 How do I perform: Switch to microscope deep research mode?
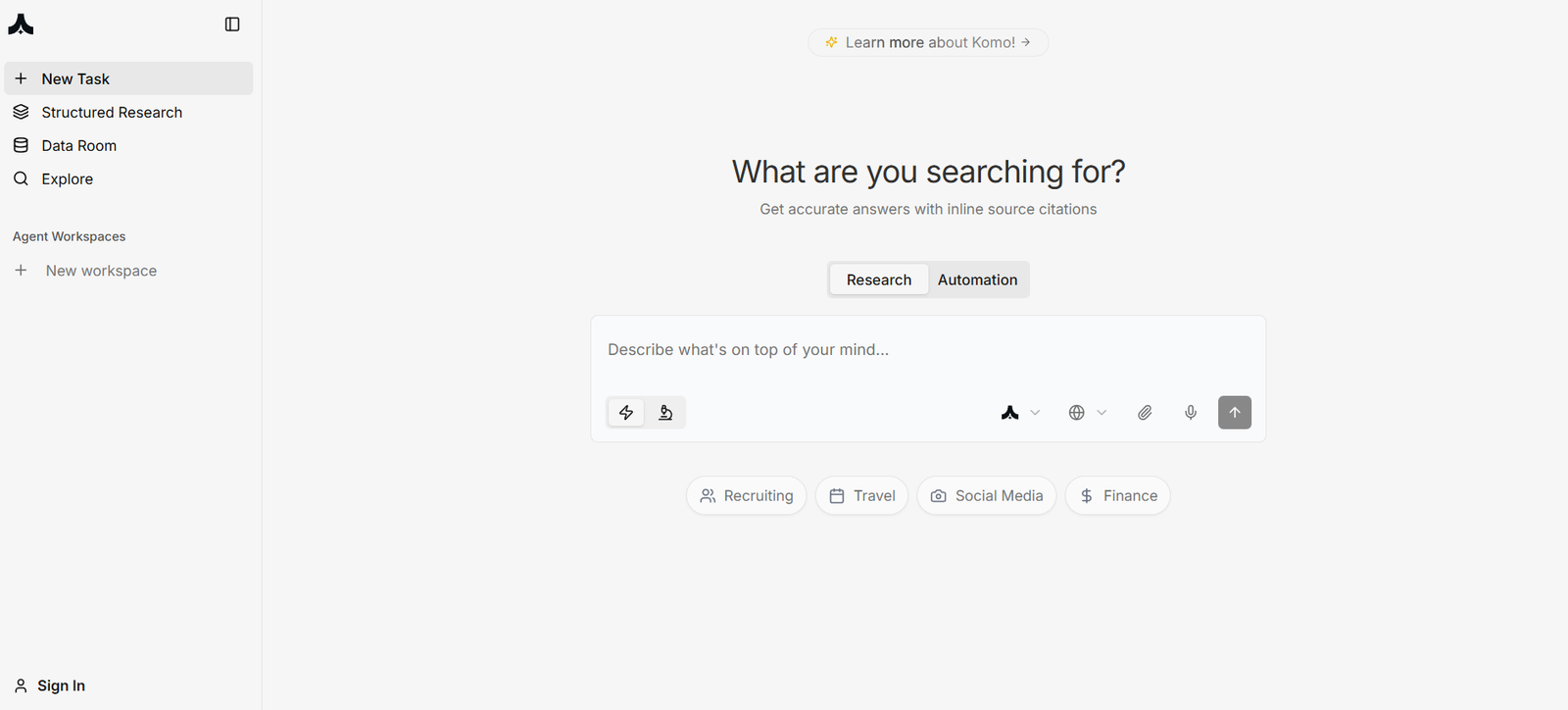tap(666, 413)
